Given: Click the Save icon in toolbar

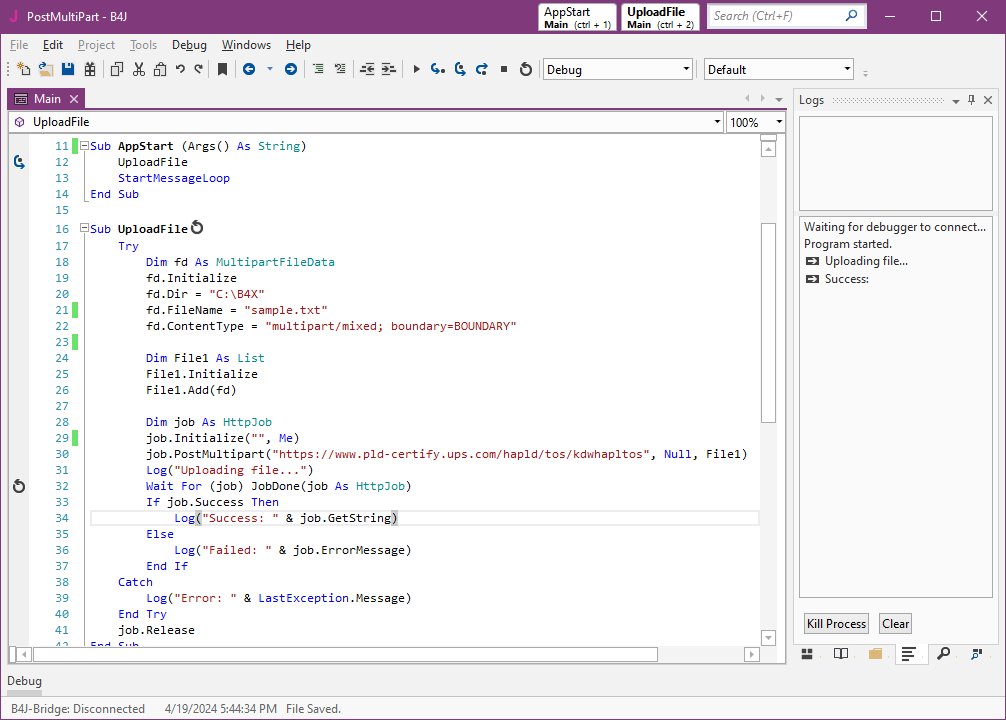Looking at the screenshot, I should tap(68, 69).
